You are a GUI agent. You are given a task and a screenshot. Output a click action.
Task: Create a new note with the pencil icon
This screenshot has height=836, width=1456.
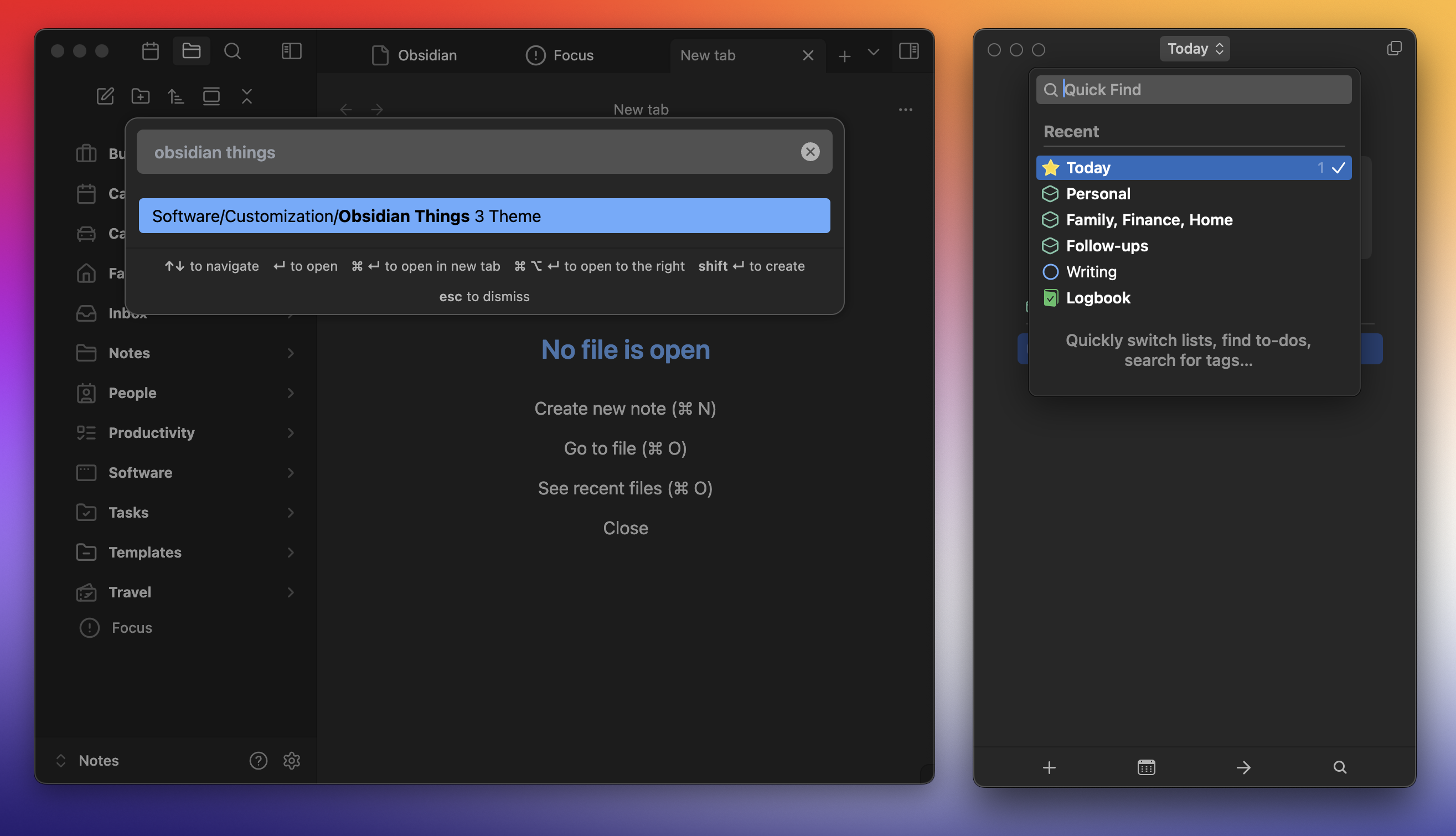point(105,96)
